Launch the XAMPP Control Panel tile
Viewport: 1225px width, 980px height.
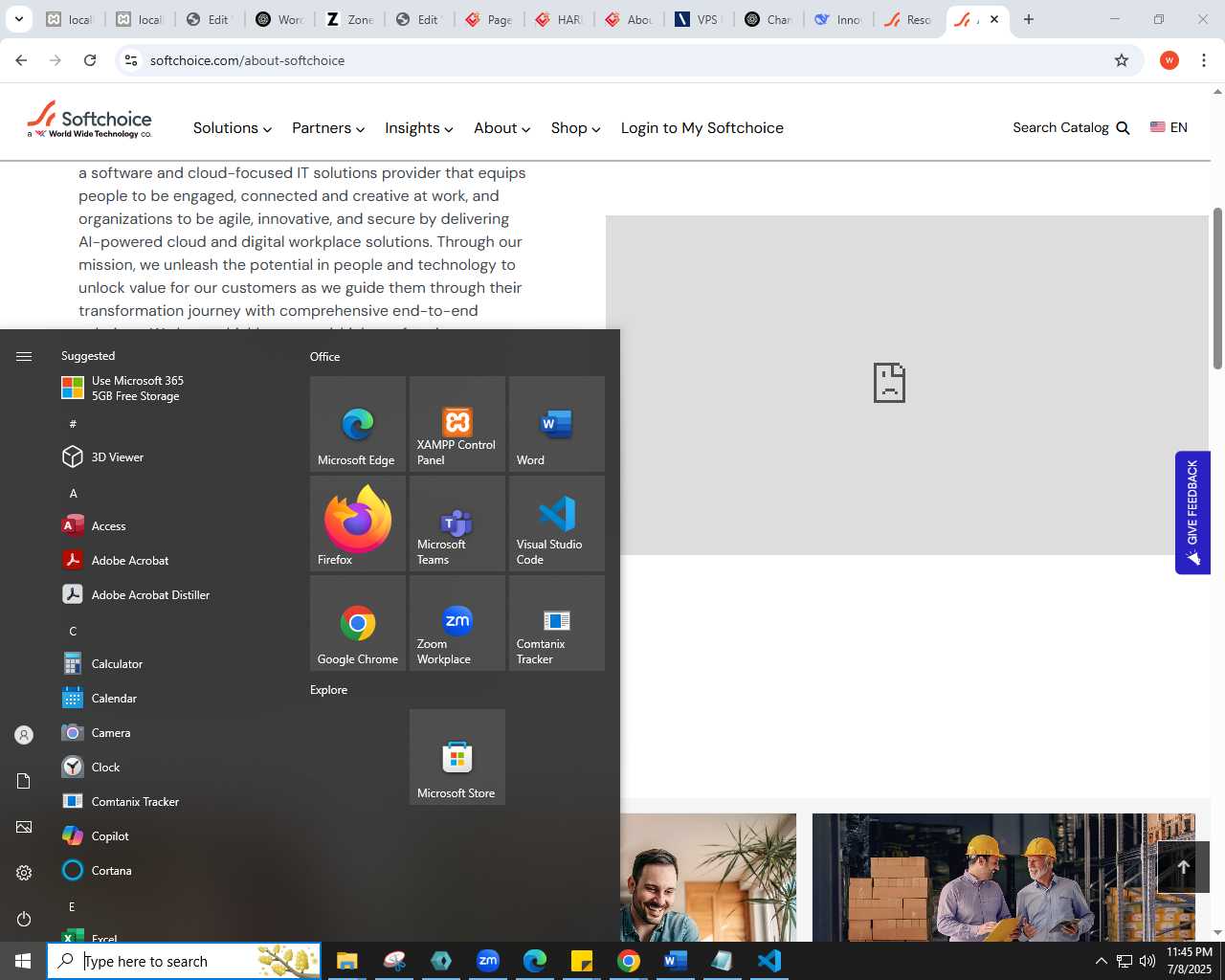[457, 424]
